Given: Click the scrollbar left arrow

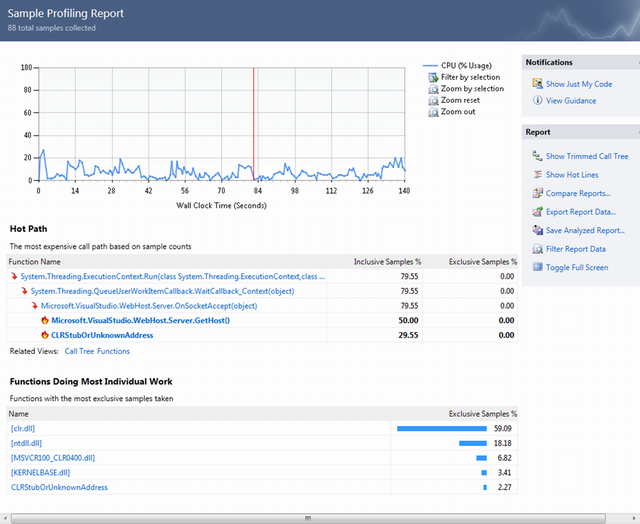Looking at the screenshot, I should pos(4,518).
